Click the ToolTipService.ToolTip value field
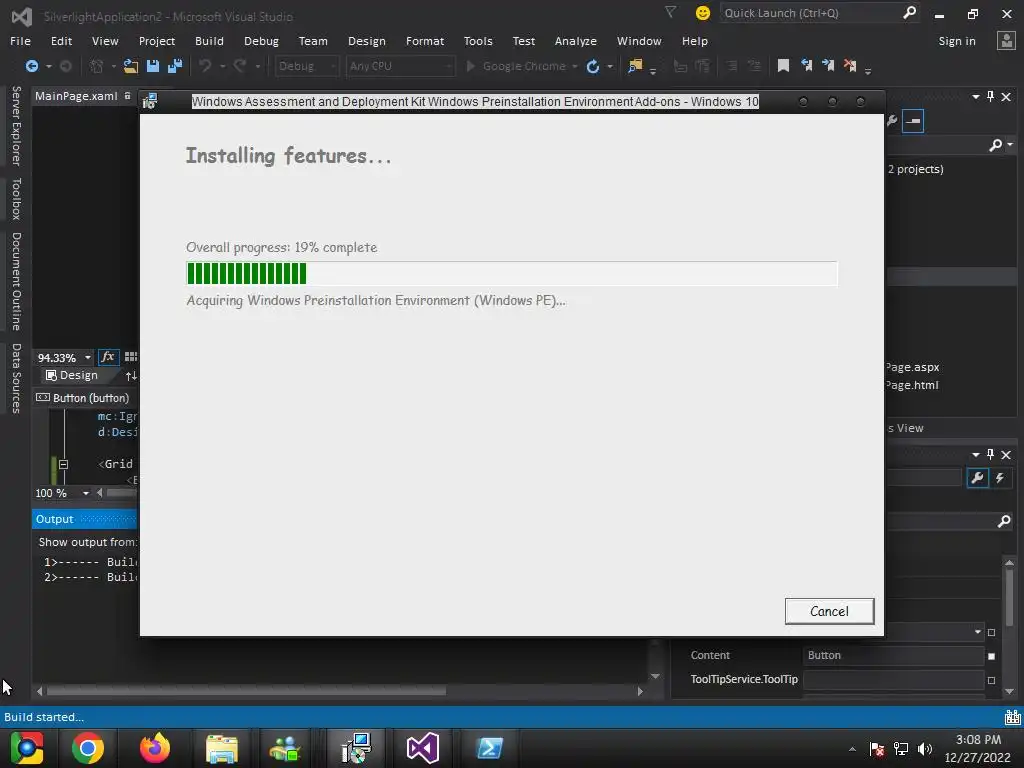Image resolution: width=1024 pixels, height=768 pixels. (893, 679)
